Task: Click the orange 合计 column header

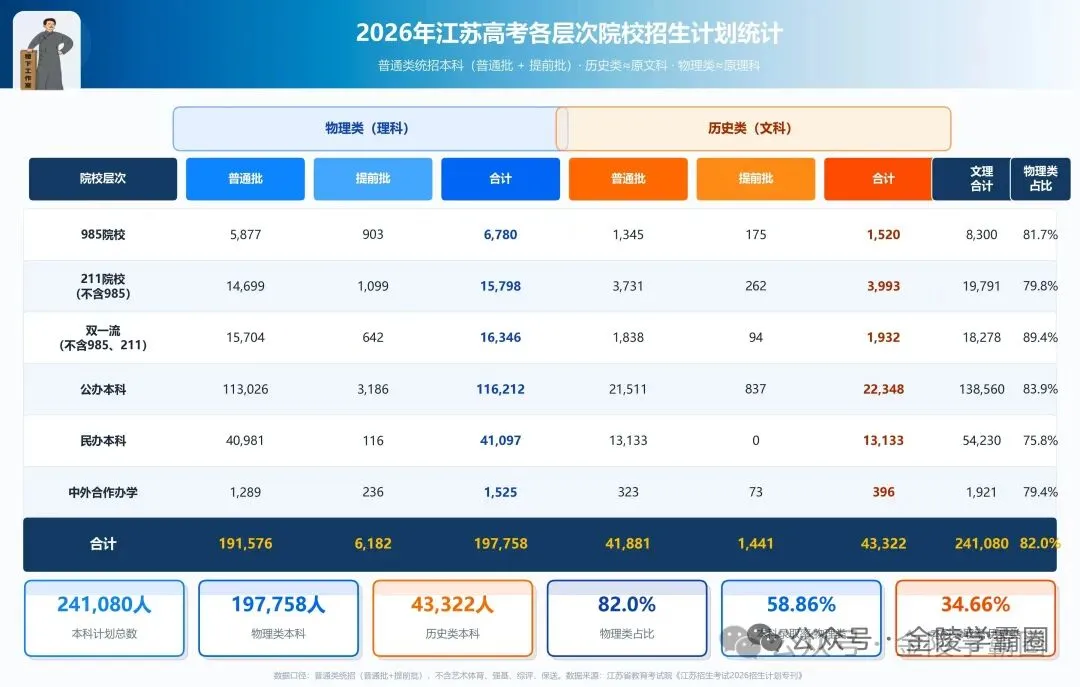Action: 878,178
